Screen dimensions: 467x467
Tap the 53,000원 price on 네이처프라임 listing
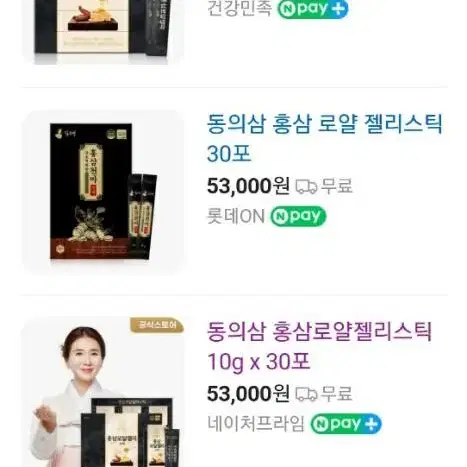pyautogui.click(x=248, y=394)
